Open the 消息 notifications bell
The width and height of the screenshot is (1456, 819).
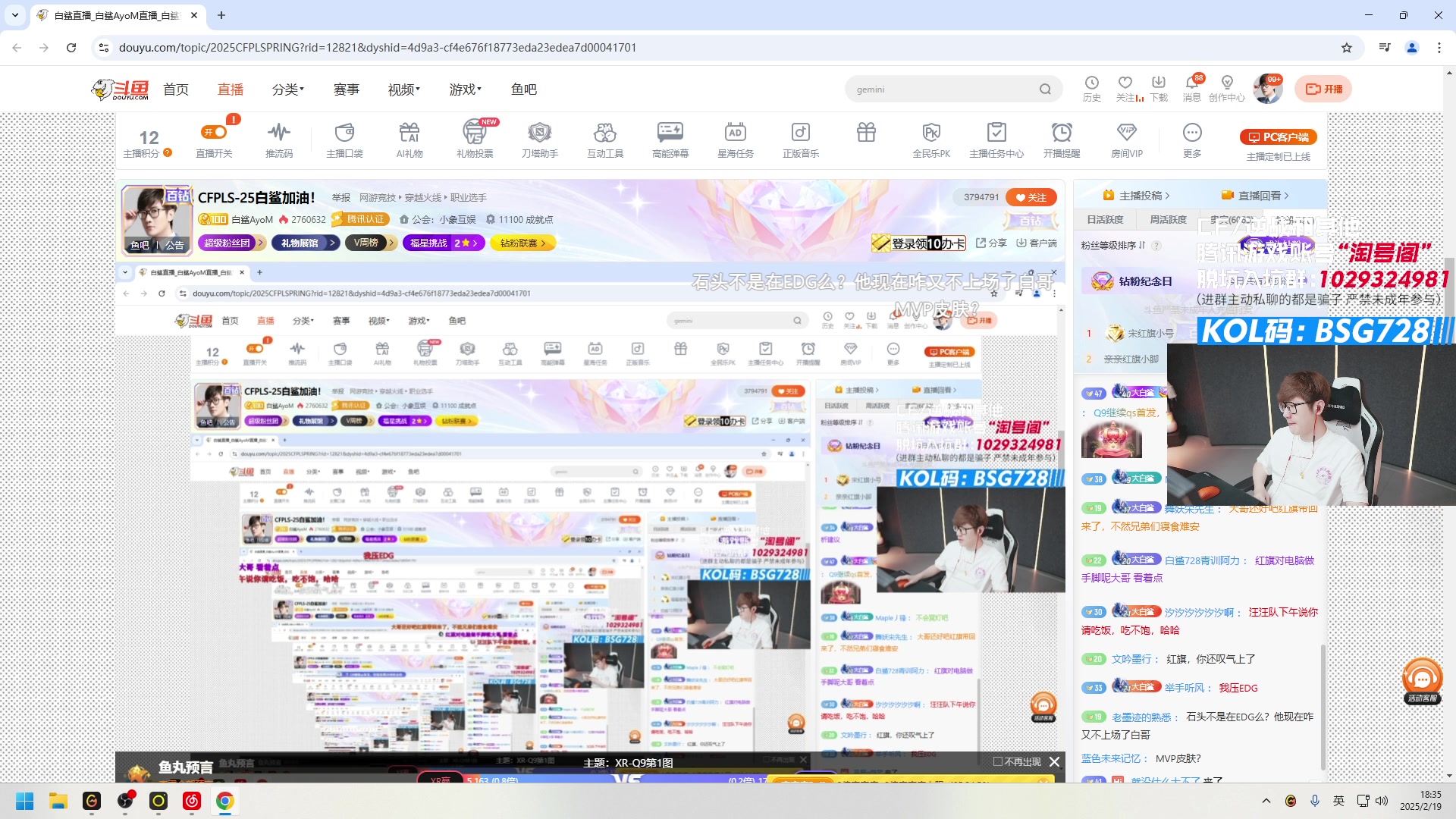pyautogui.click(x=1192, y=89)
